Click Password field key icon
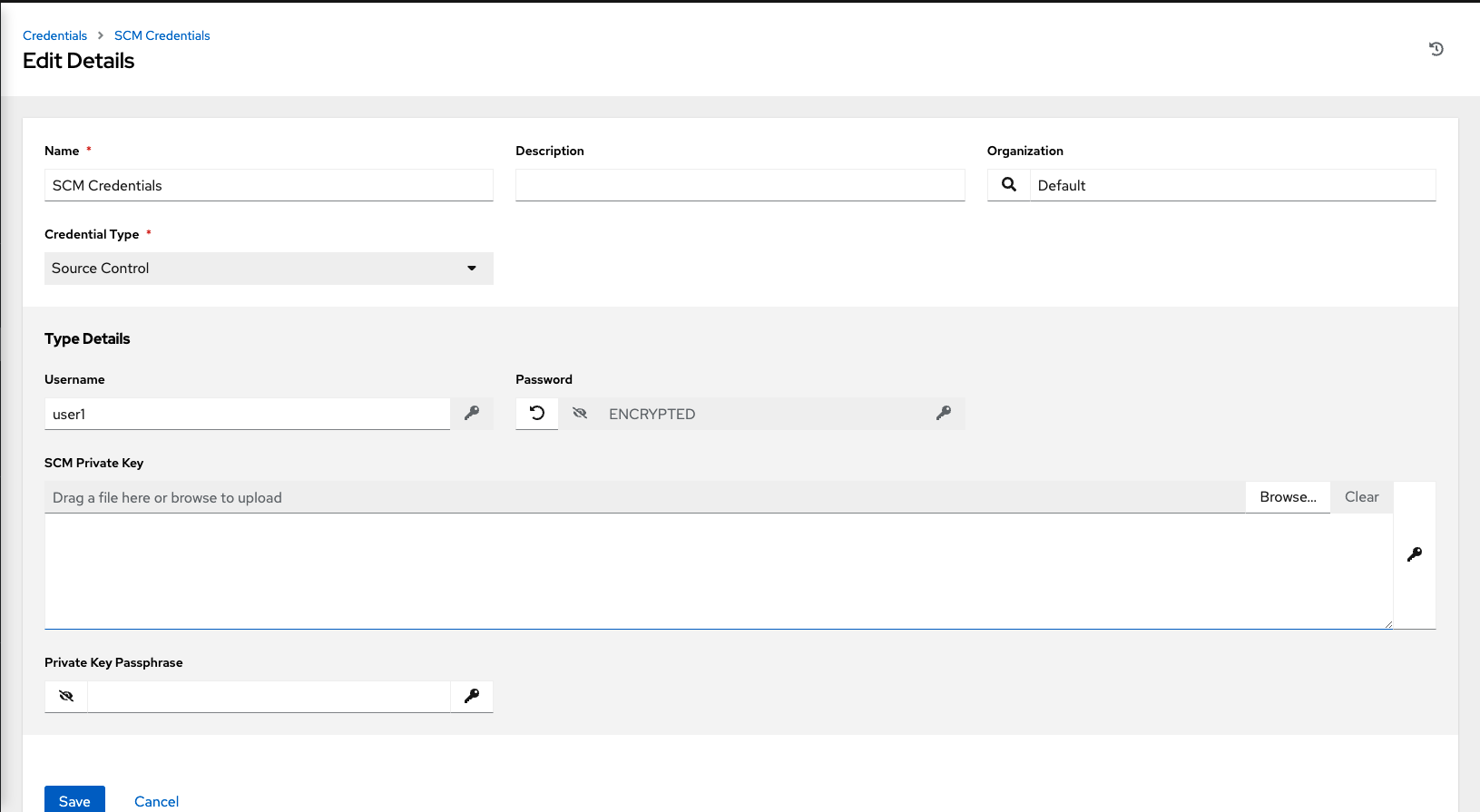 (944, 414)
